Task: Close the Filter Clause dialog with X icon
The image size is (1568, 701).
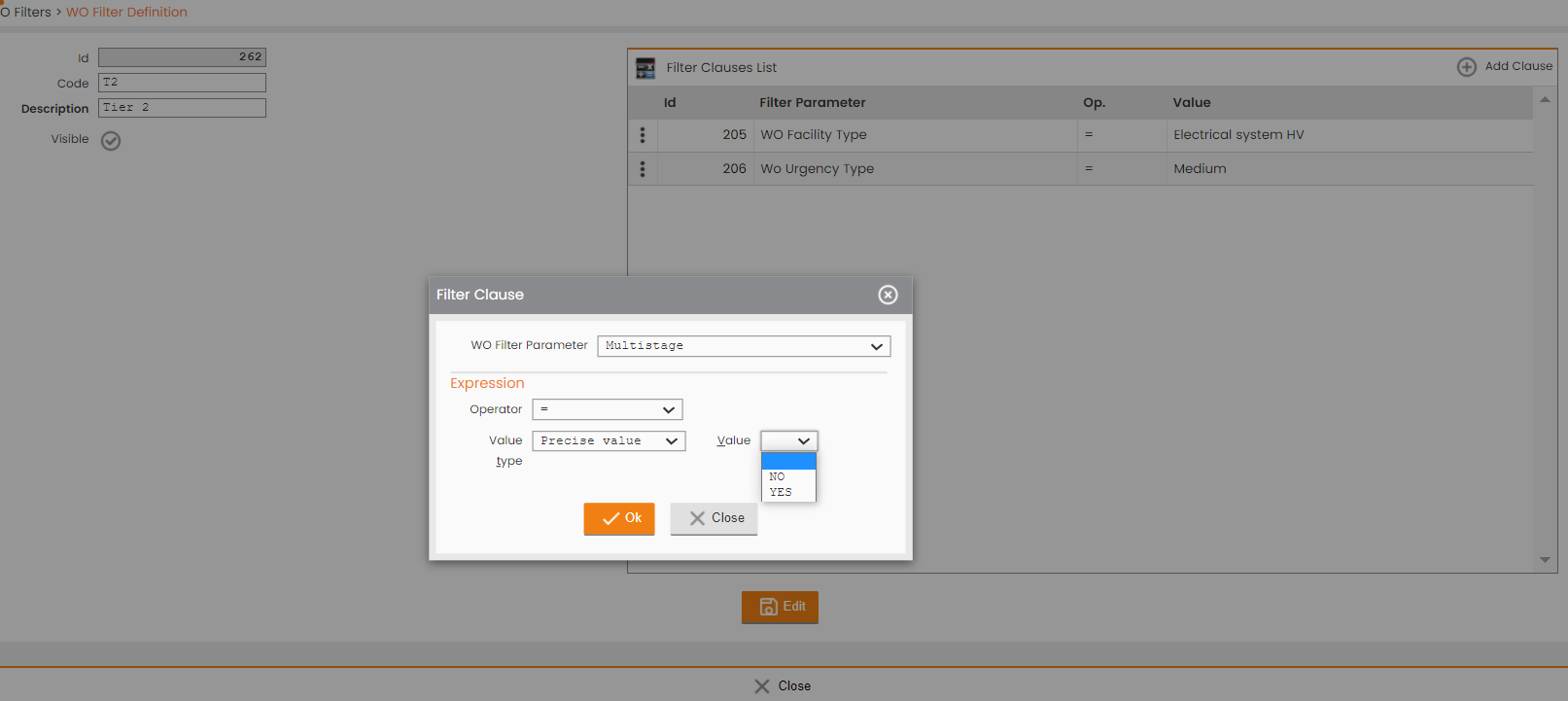Action: coord(888,295)
